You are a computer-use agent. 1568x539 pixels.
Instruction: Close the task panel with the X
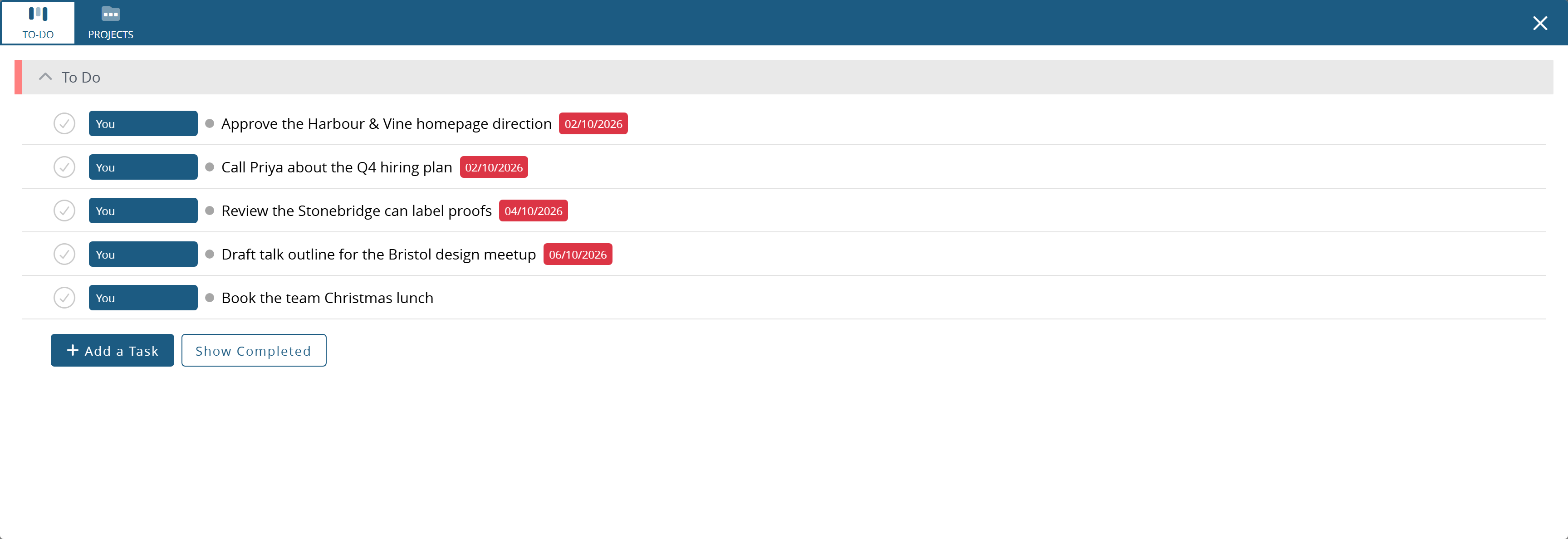1539,23
